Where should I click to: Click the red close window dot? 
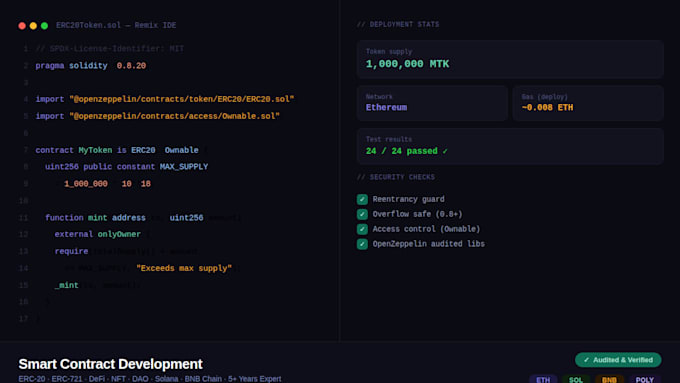click(x=22, y=26)
